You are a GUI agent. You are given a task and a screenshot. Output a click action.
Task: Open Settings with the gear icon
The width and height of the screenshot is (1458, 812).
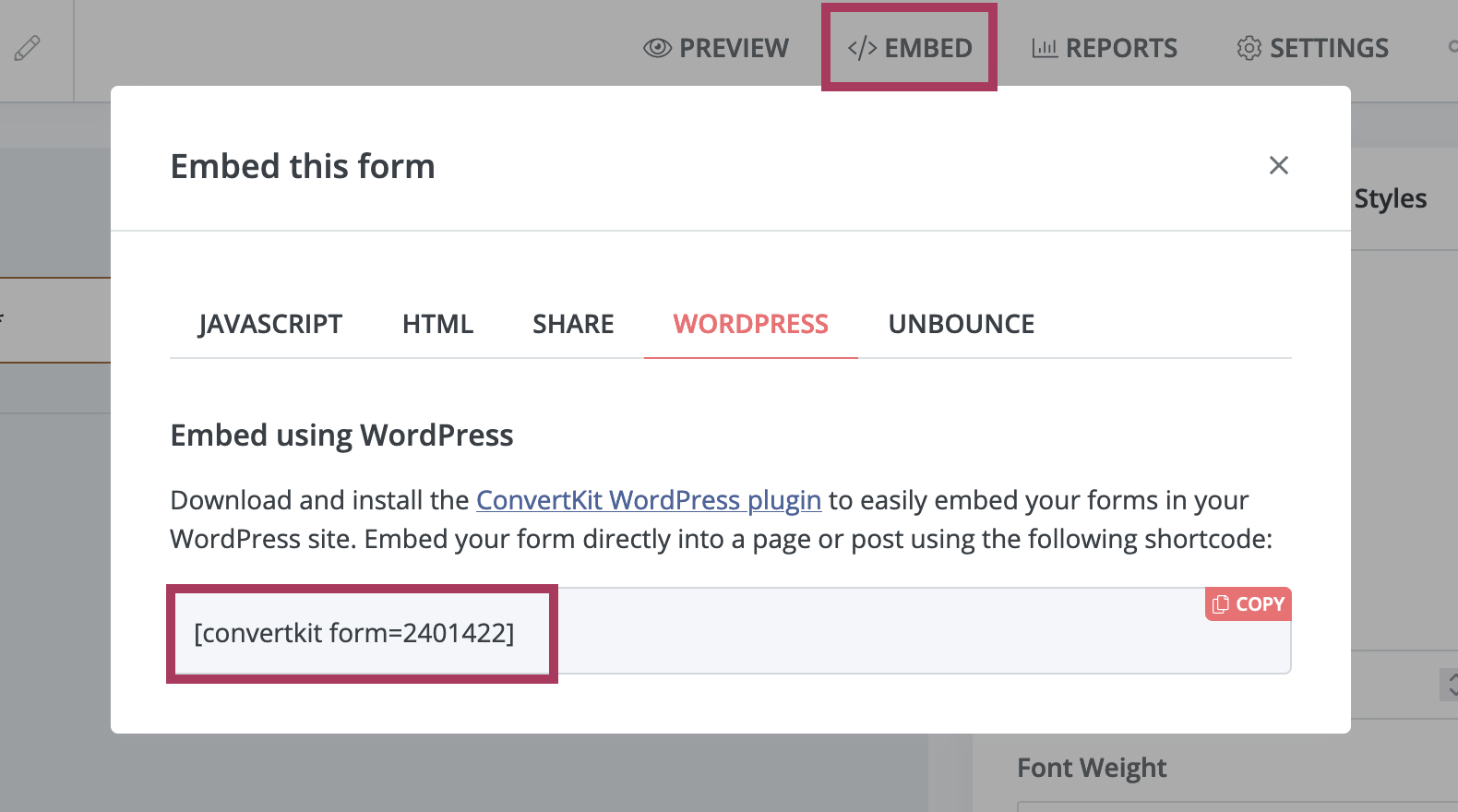click(x=1312, y=48)
